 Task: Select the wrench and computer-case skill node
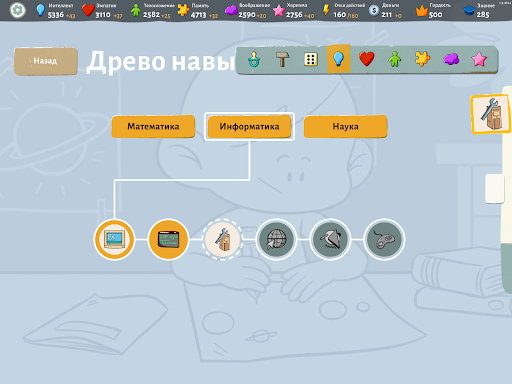tap(222, 239)
